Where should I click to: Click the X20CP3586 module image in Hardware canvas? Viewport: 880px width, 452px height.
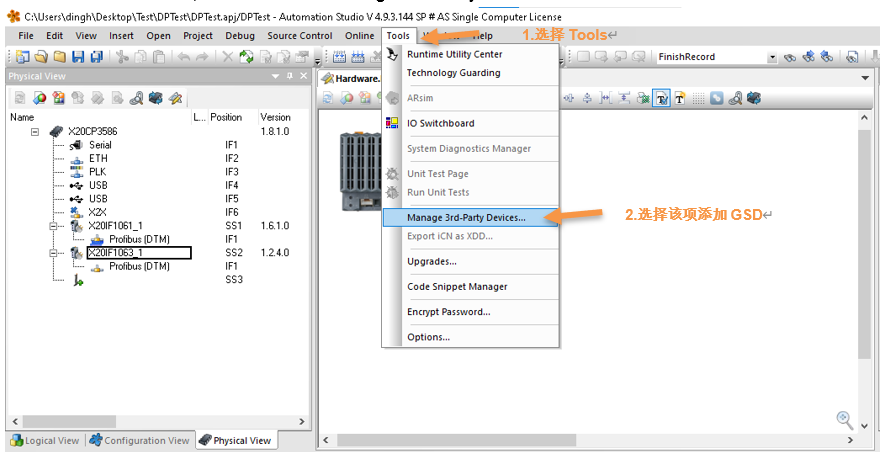(359, 171)
